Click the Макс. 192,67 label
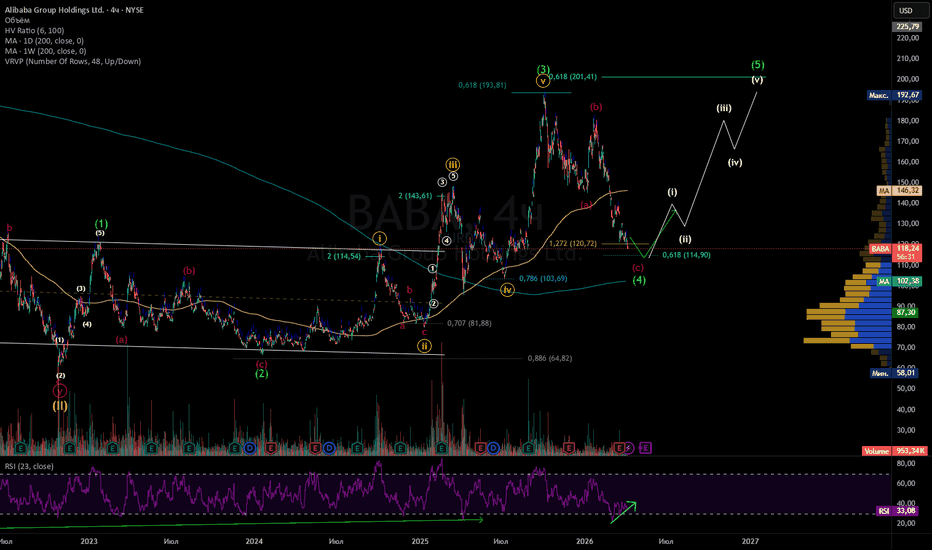Viewport: 932px width, 550px height. [x=894, y=95]
